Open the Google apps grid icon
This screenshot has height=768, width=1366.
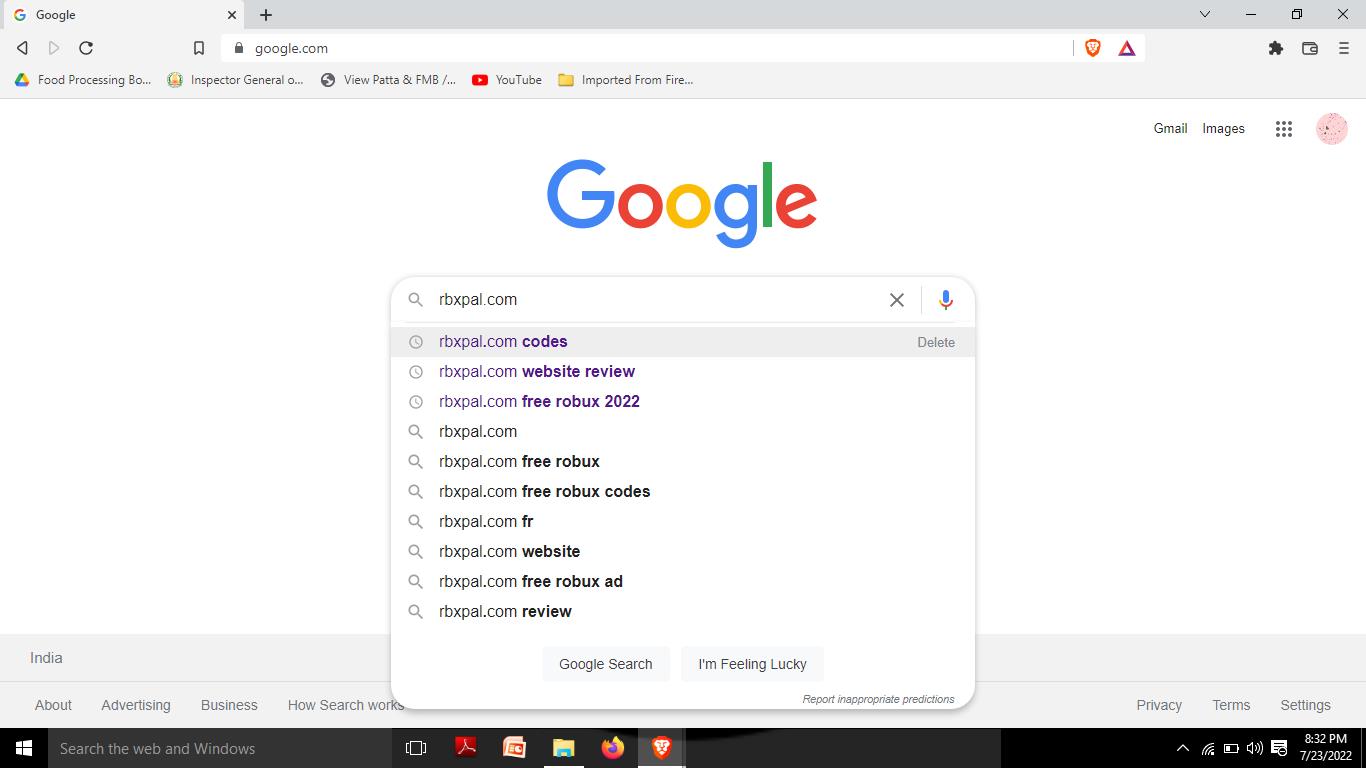pos(1284,128)
